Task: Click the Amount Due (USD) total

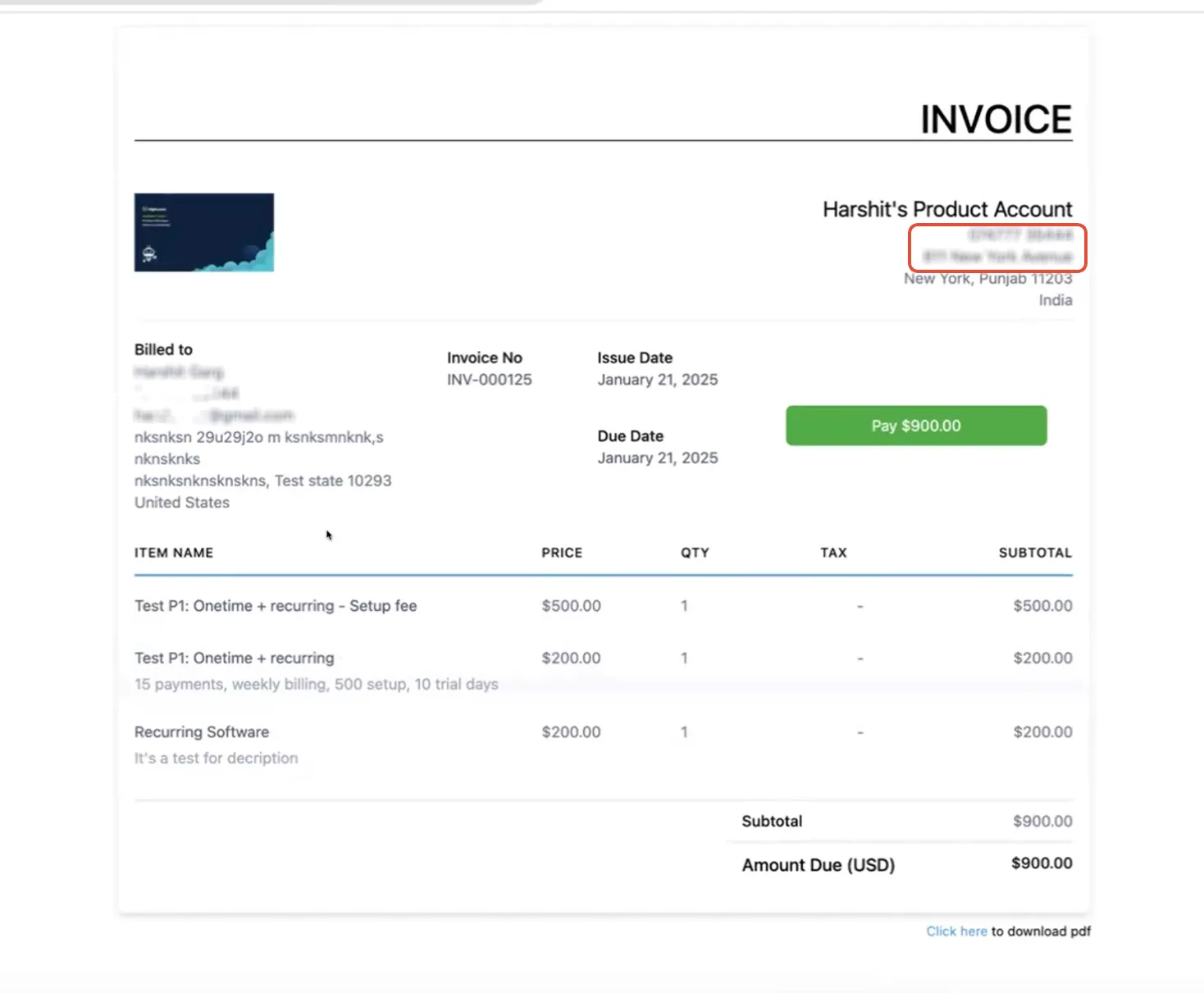Action: [819, 865]
